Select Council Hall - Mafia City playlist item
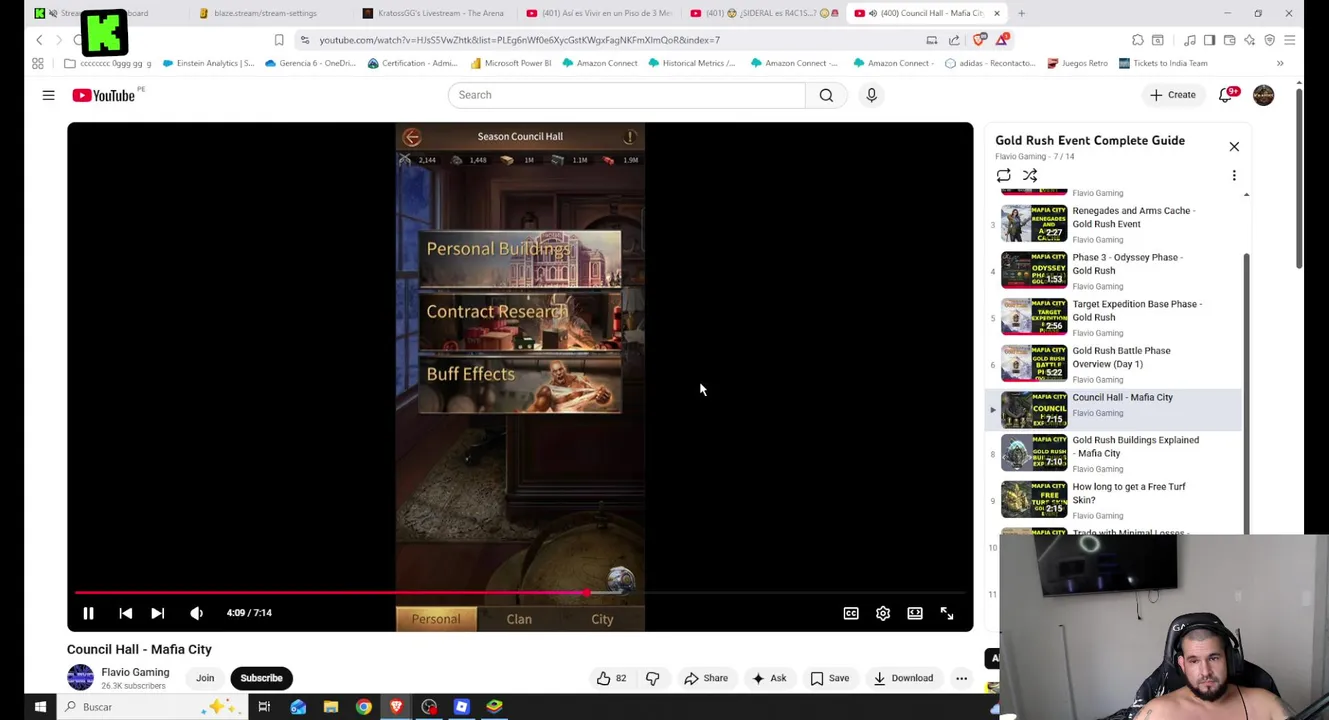This screenshot has height=720, width=1329. 1114,409
